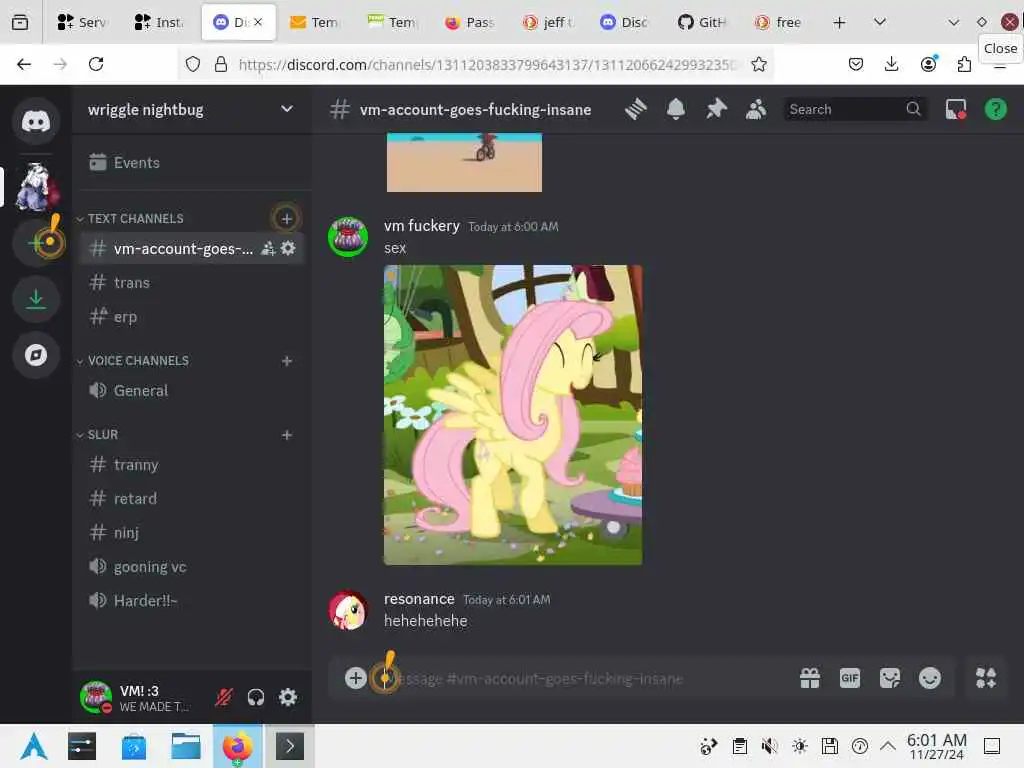Viewport: 1024px width, 768px height.
Task: Open the Inbox icon
Action: click(956, 109)
